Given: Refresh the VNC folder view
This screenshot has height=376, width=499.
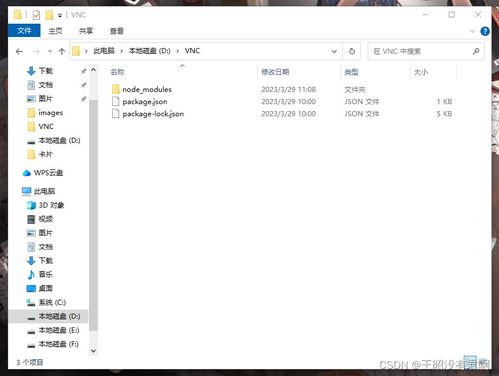Looking at the screenshot, I should (x=352, y=51).
